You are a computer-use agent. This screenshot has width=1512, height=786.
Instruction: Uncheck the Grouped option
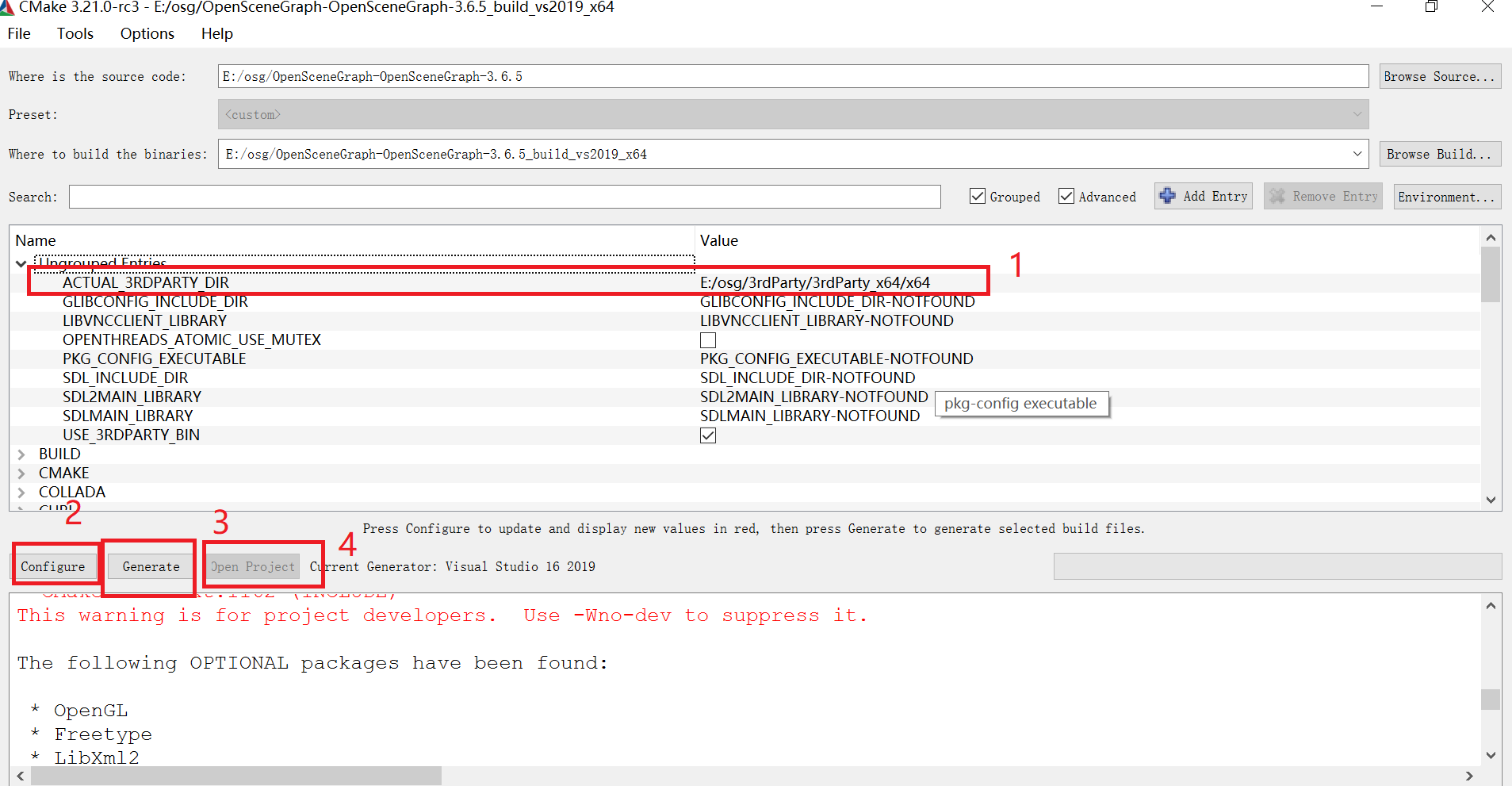[x=978, y=196]
